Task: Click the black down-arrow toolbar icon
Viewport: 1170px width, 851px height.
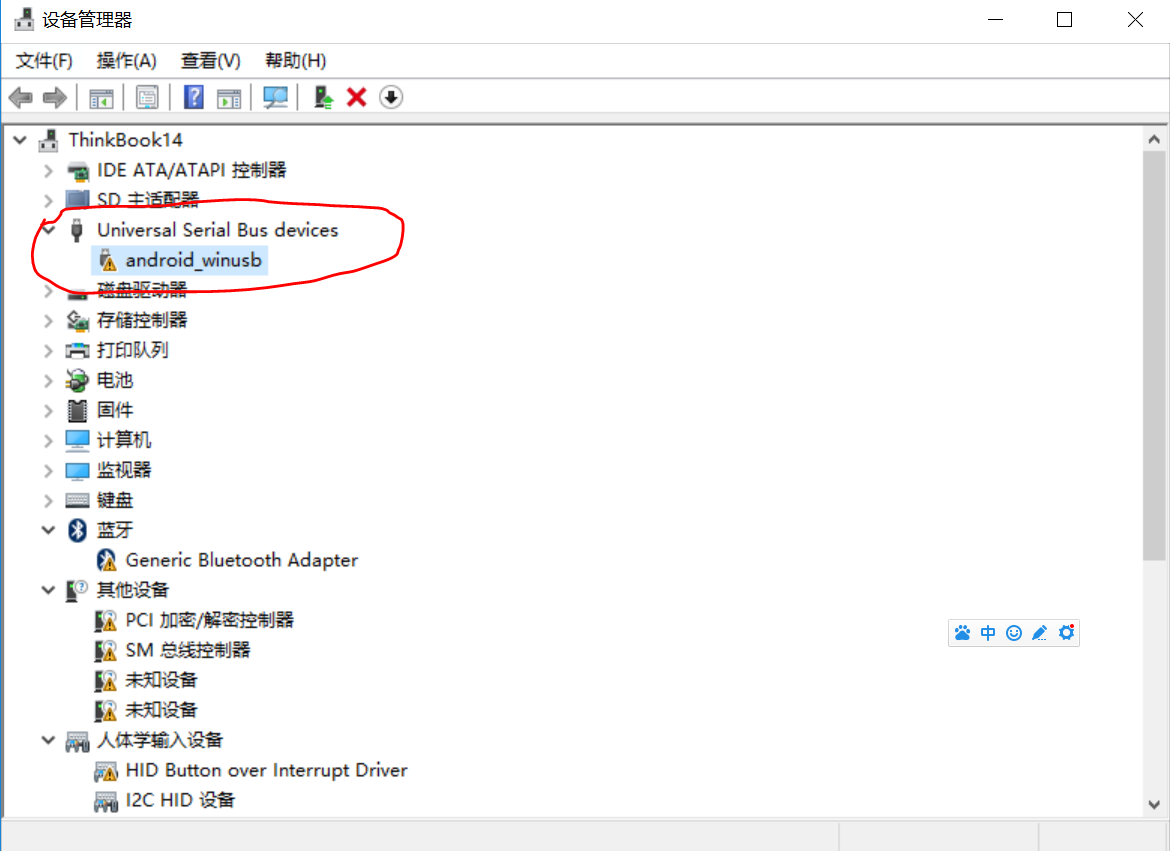Action: pyautogui.click(x=391, y=97)
